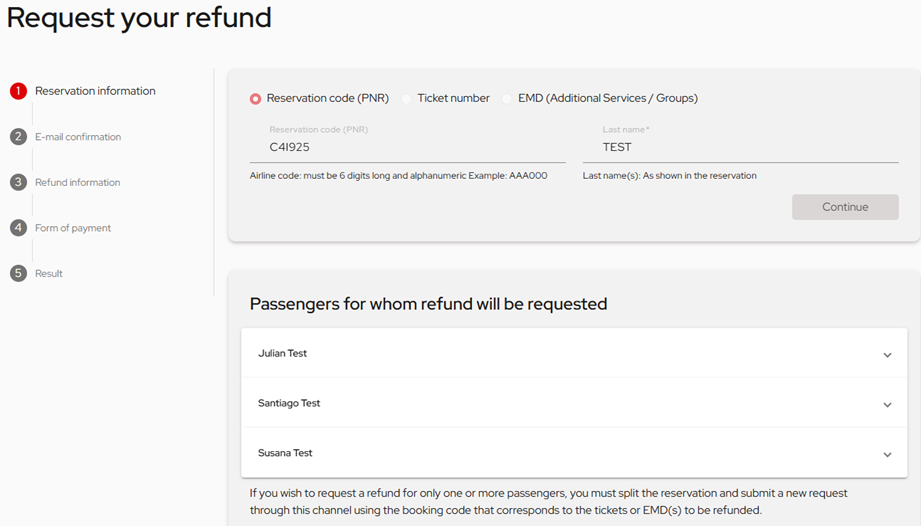Choose EMD (Additional Services / Groups) option
Screen dimensions: 921x526
(507, 99)
